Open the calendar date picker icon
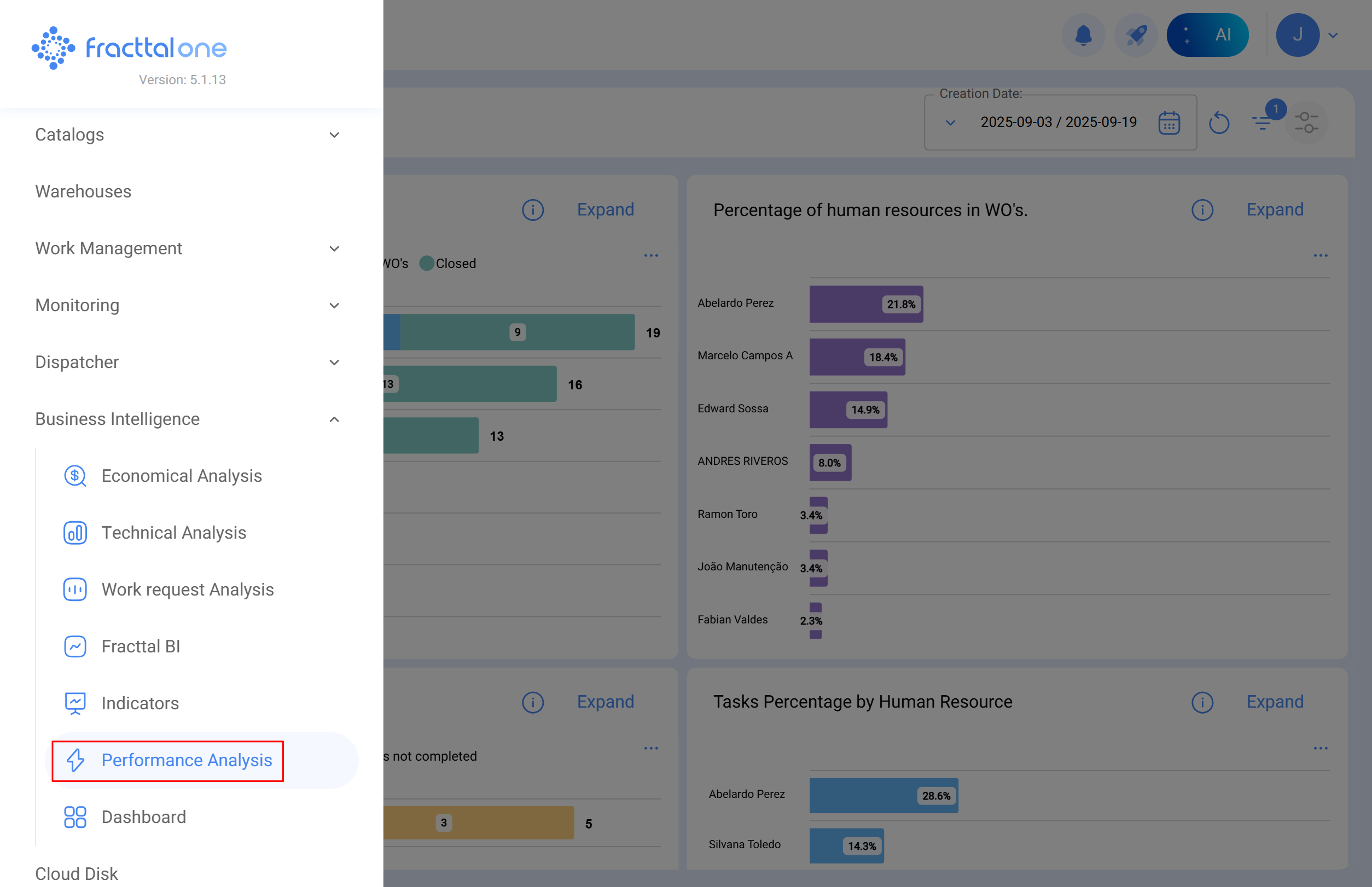Screen dimensions: 1372x887 1168,122
